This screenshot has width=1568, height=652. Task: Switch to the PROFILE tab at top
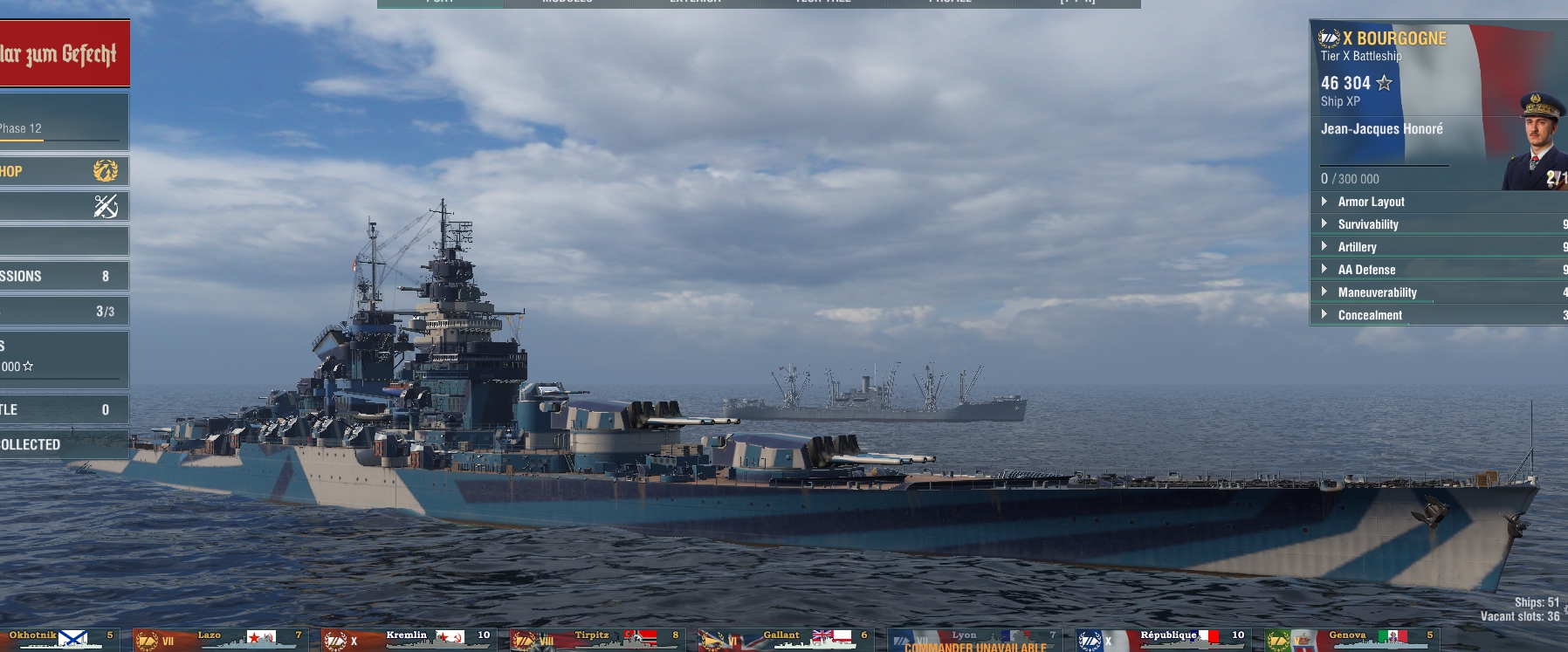(x=950, y=3)
